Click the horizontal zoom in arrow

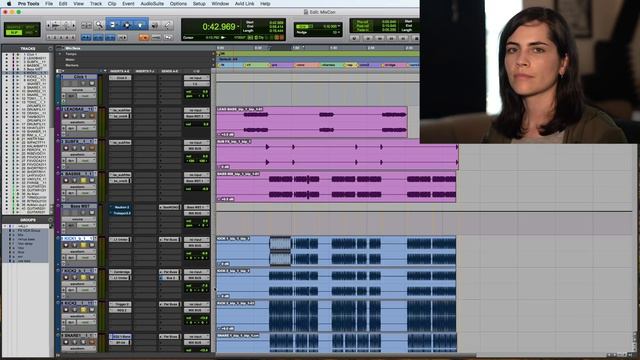pyautogui.click(x=73, y=26)
